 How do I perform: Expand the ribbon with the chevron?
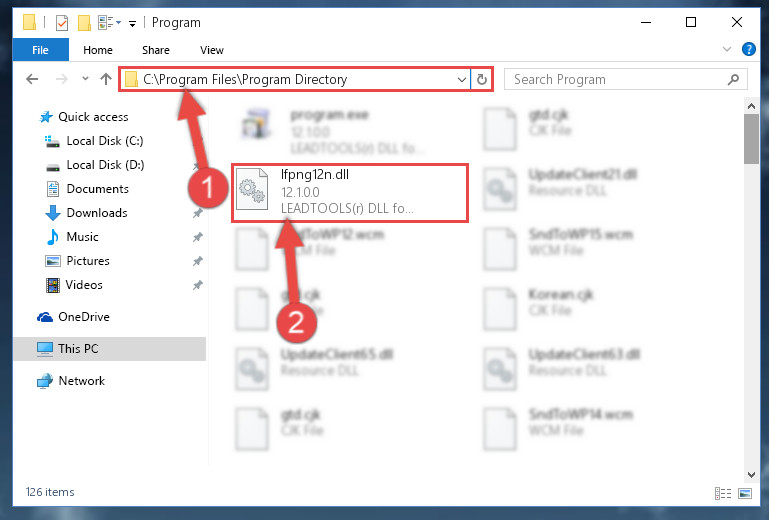pyautogui.click(x=727, y=49)
